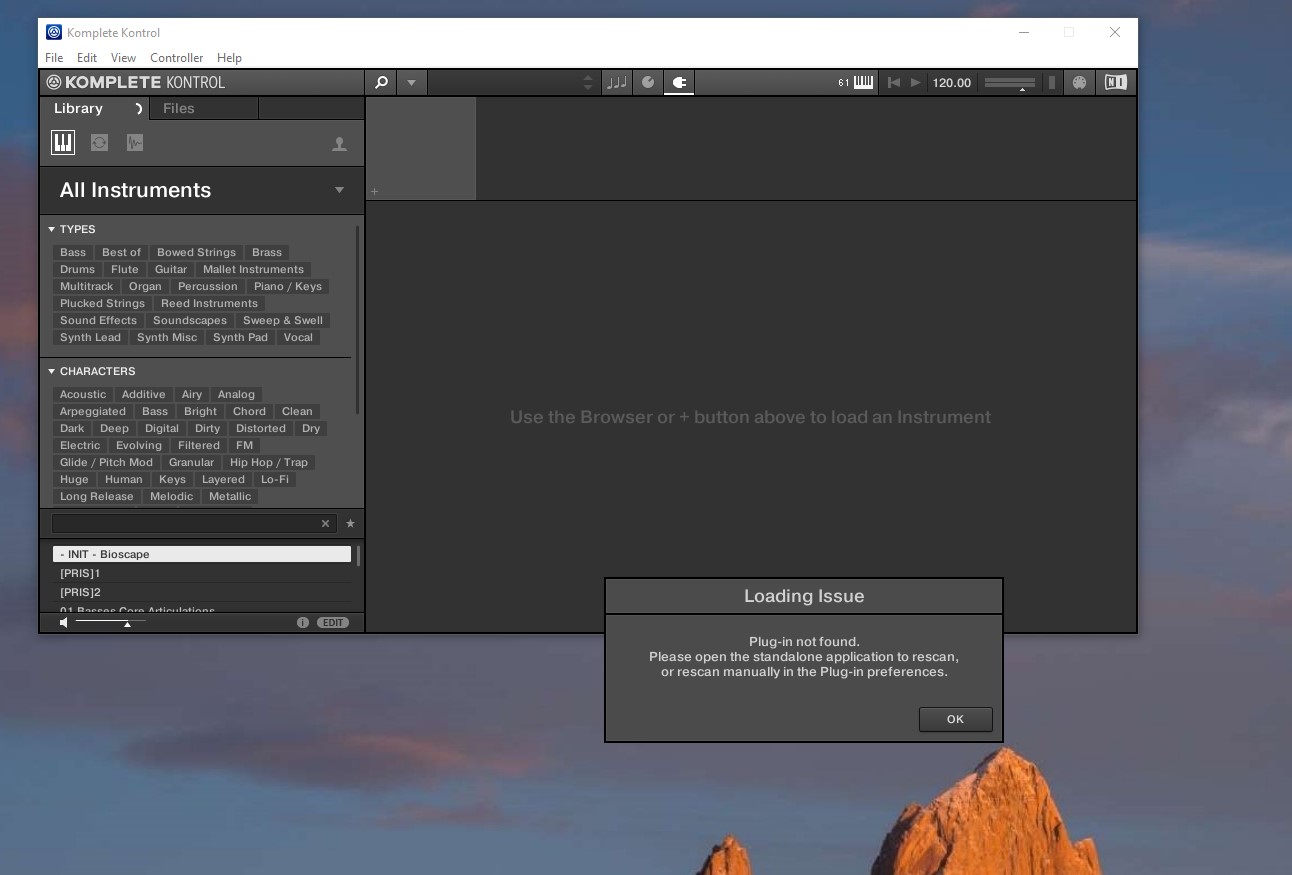Open the Scale (notes) panel in the header

pyautogui.click(x=617, y=83)
